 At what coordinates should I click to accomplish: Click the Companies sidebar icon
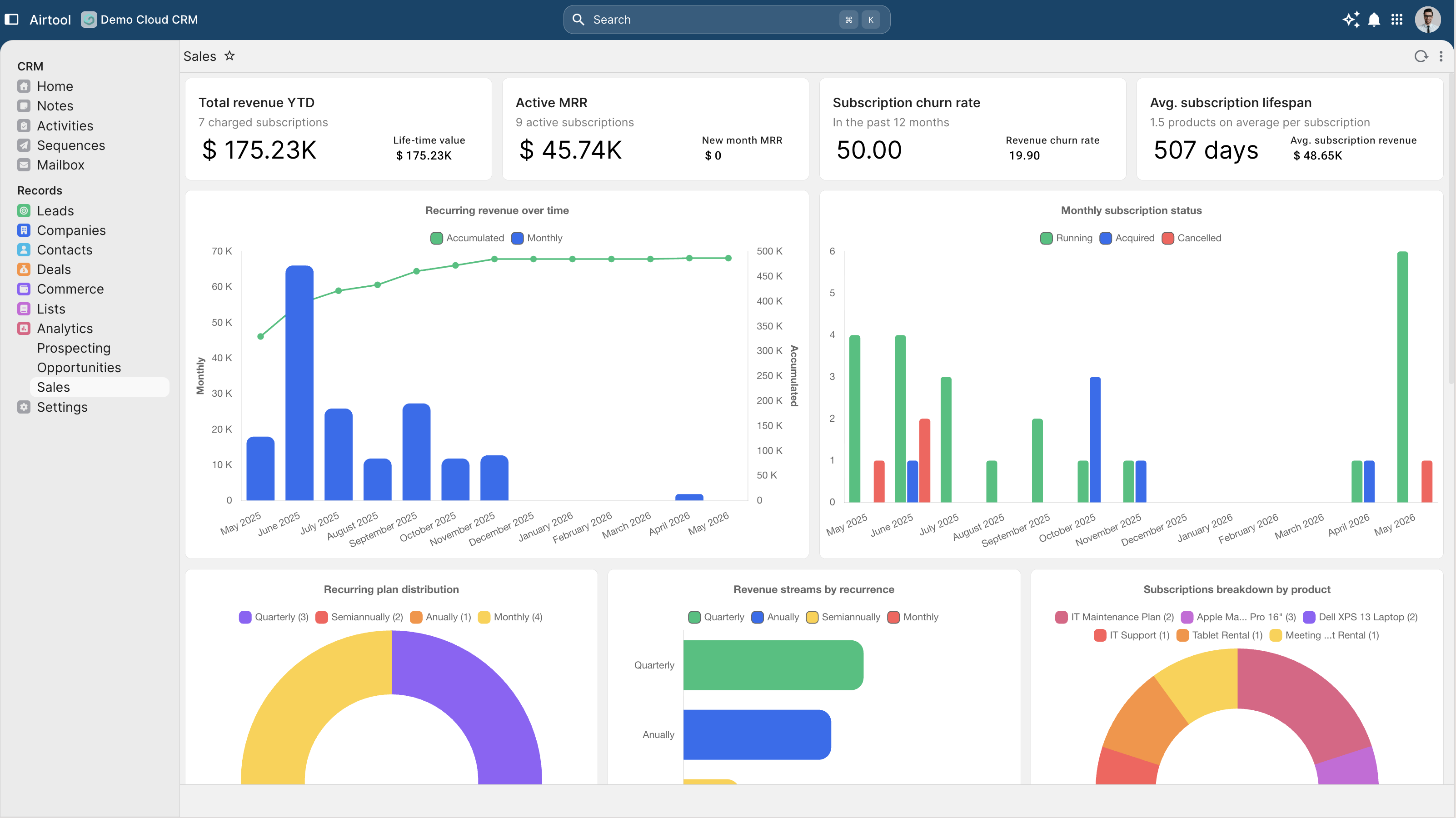click(24, 230)
